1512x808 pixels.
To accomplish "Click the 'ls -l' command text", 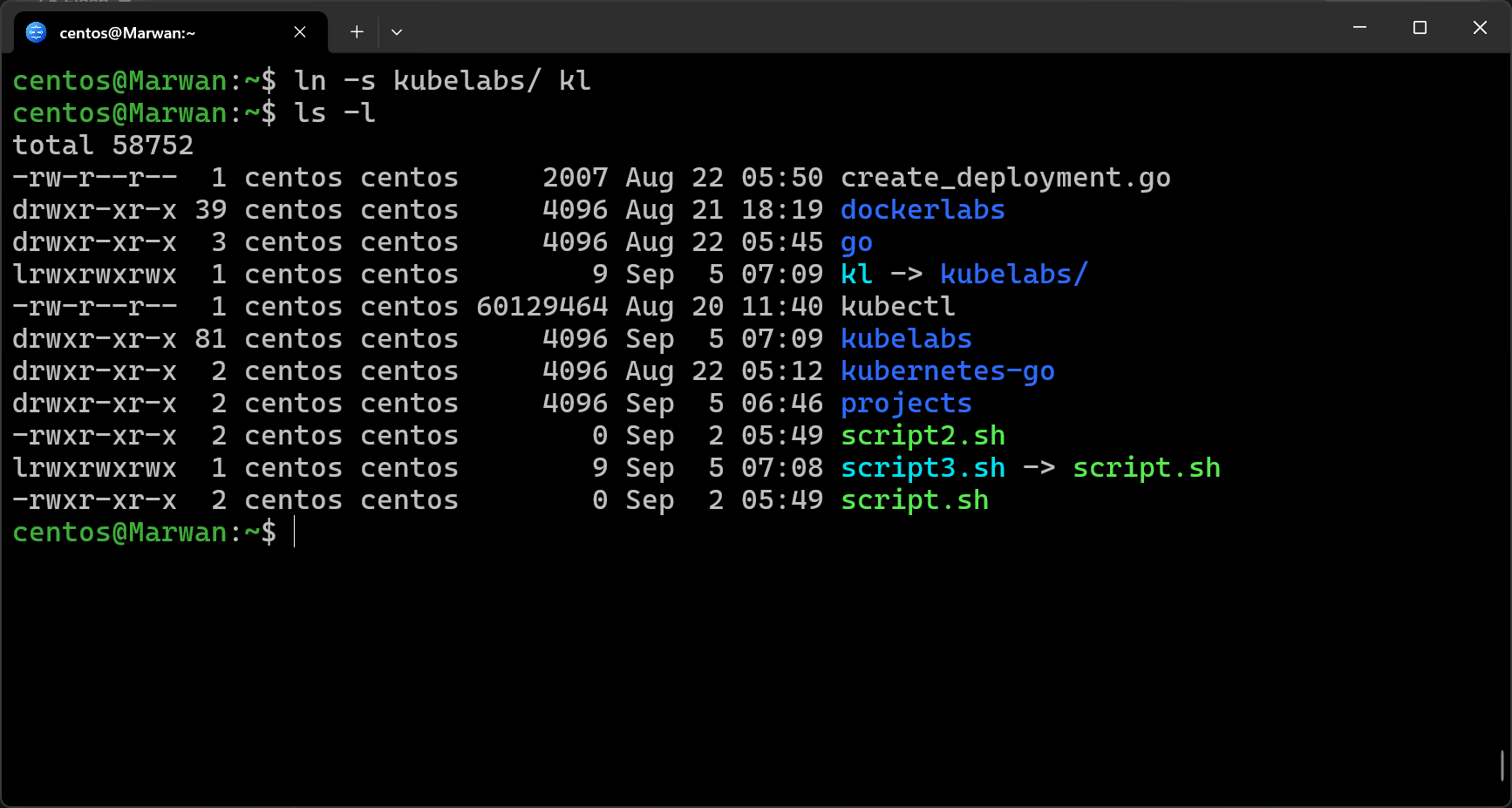I will coord(335,113).
